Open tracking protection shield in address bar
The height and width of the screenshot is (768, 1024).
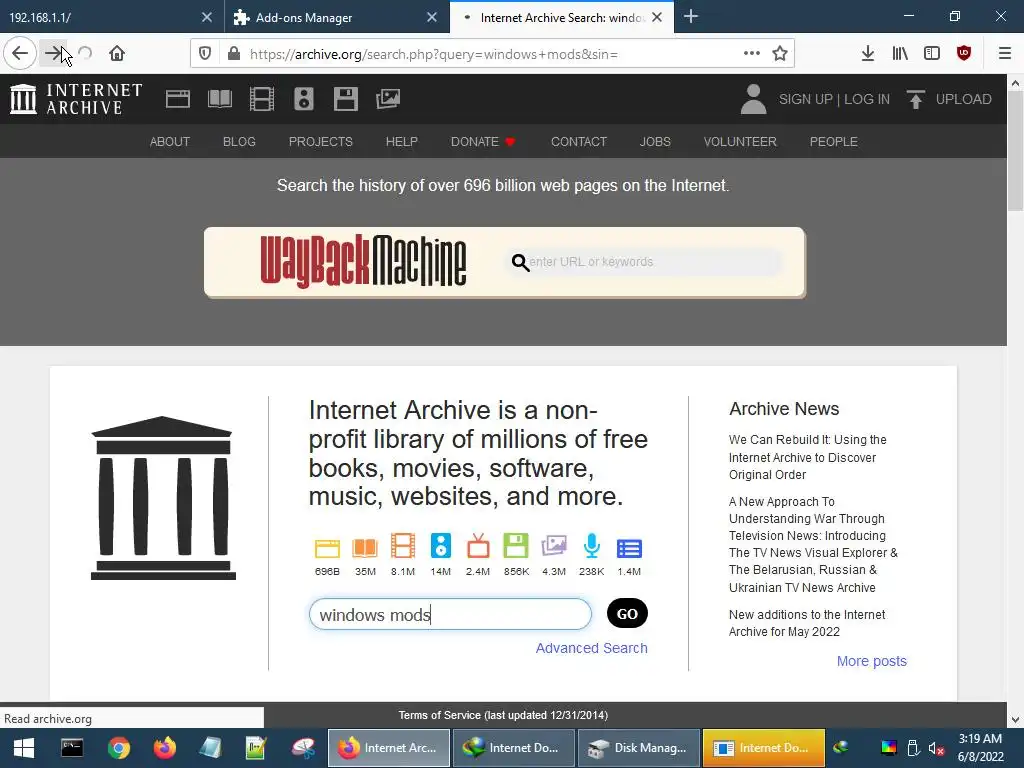click(205, 54)
